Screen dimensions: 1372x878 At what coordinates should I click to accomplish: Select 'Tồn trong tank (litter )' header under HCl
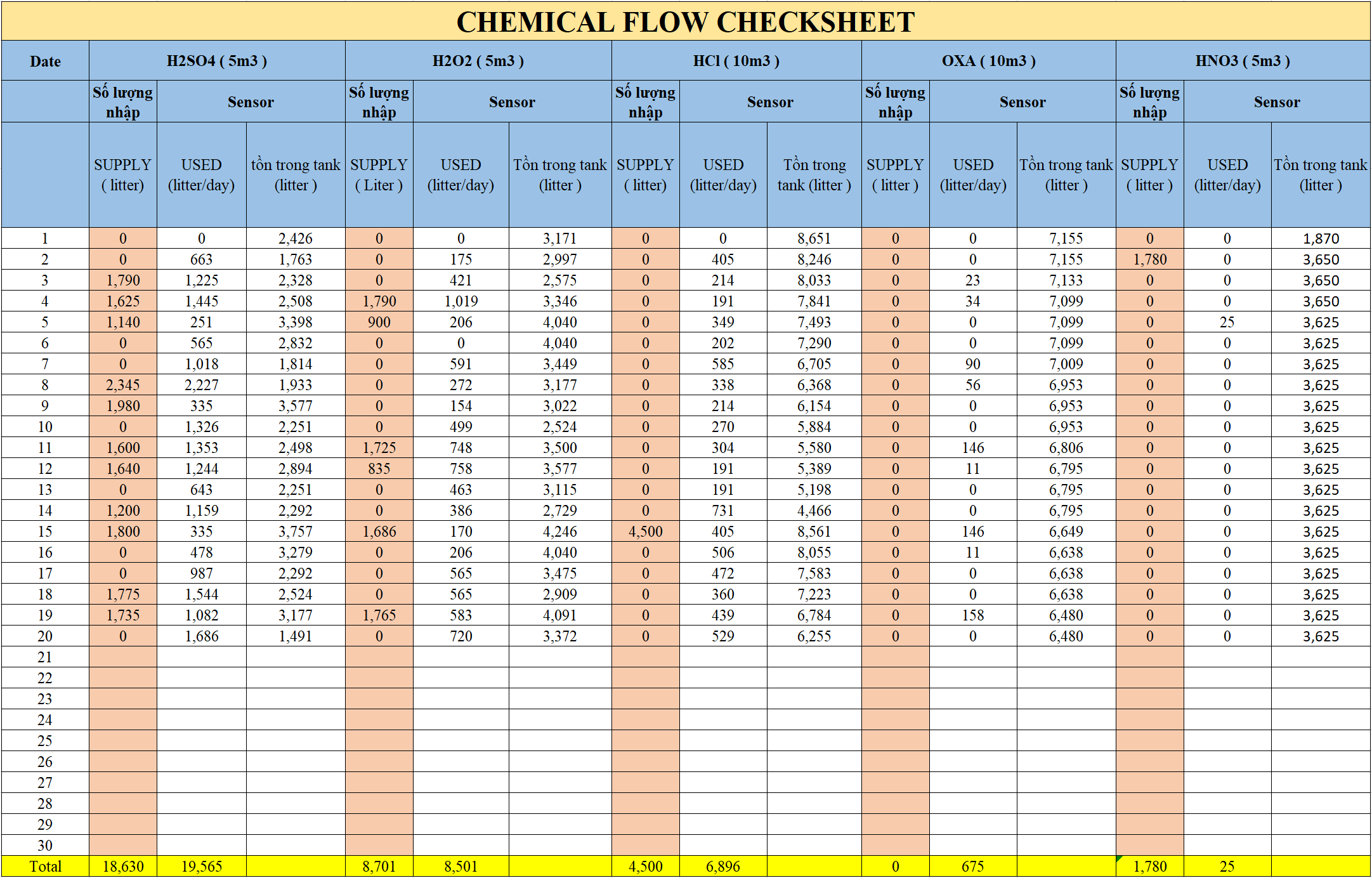[x=814, y=174]
